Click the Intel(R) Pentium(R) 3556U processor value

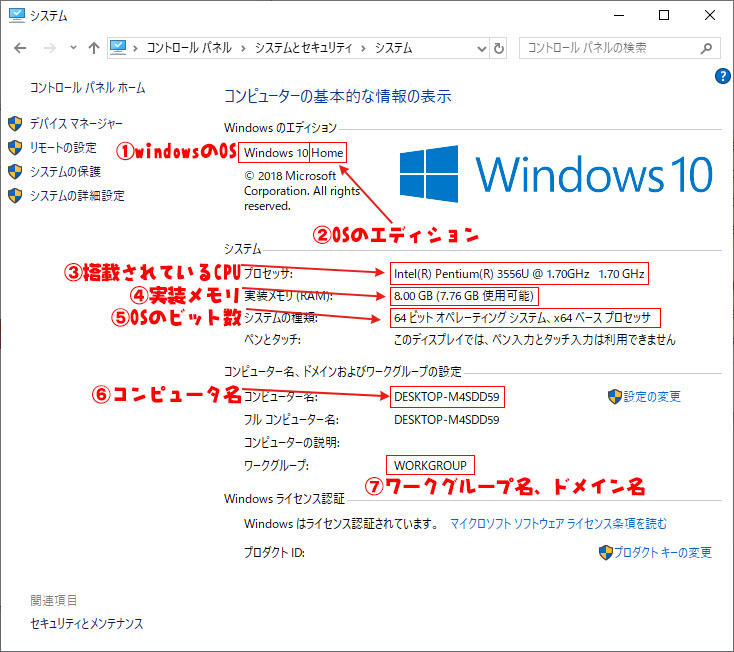[519, 274]
